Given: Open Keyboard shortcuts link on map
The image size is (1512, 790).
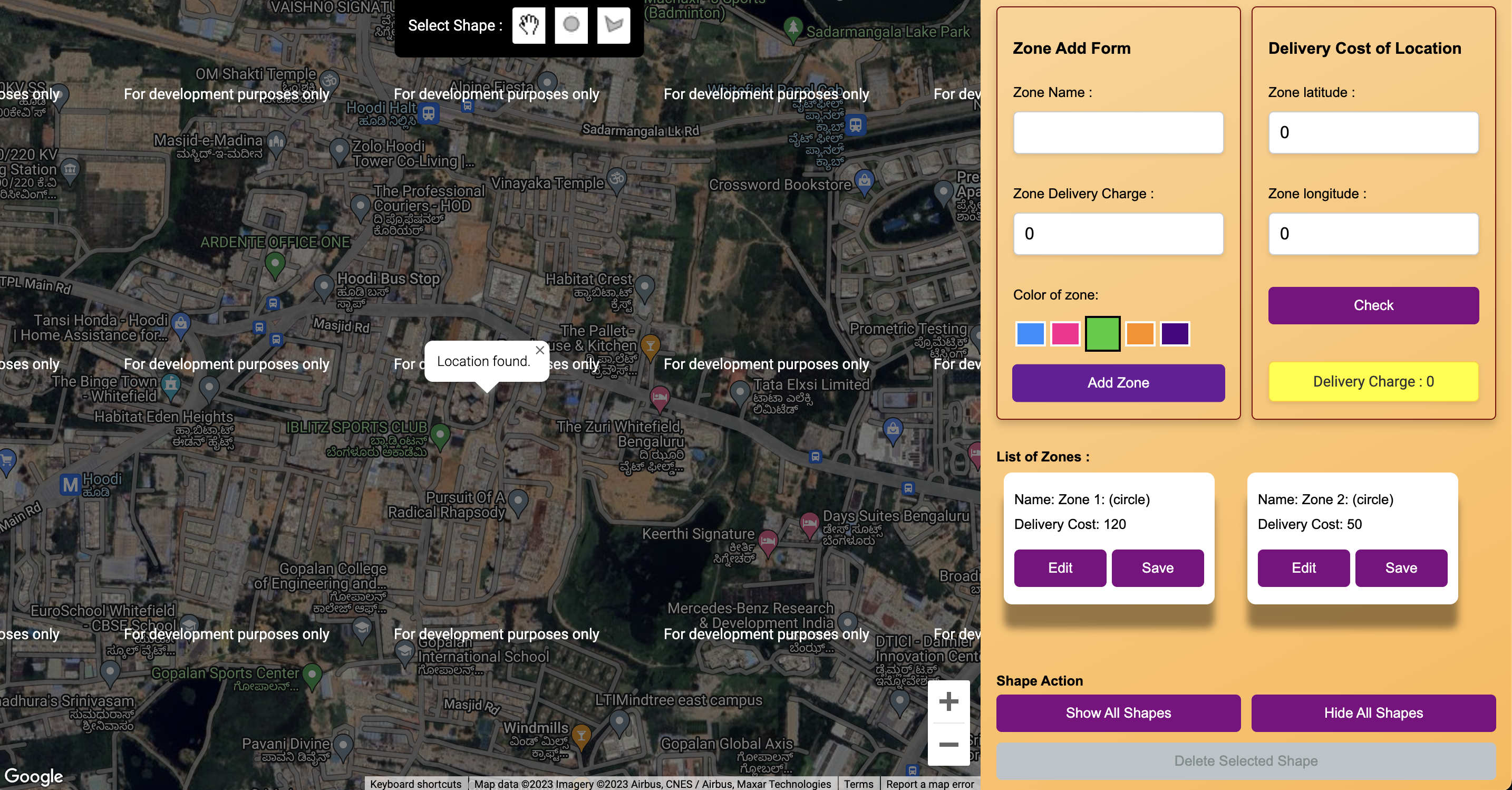Looking at the screenshot, I should tap(415, 784).
